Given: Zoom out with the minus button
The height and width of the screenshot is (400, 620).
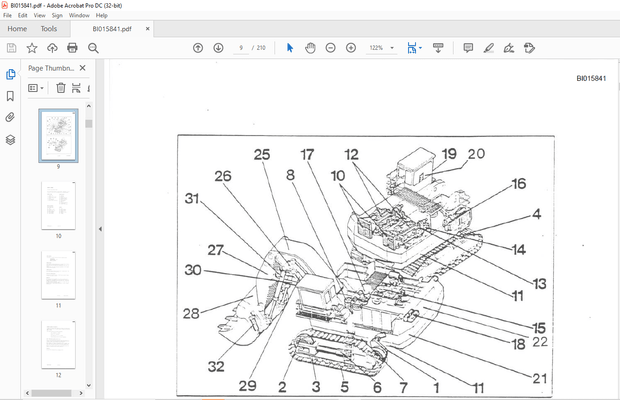Looking at the screenshot, I should click(x=331, y=48).
